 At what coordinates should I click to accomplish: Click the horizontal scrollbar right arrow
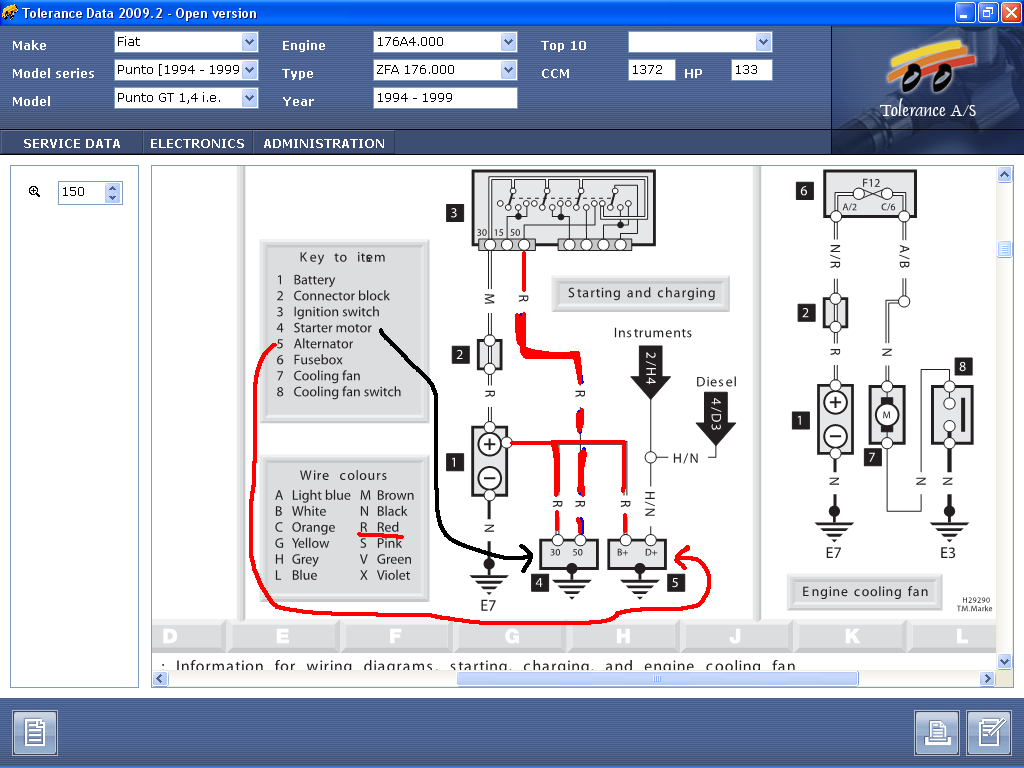pyautogui.click(x=987, y=679)
